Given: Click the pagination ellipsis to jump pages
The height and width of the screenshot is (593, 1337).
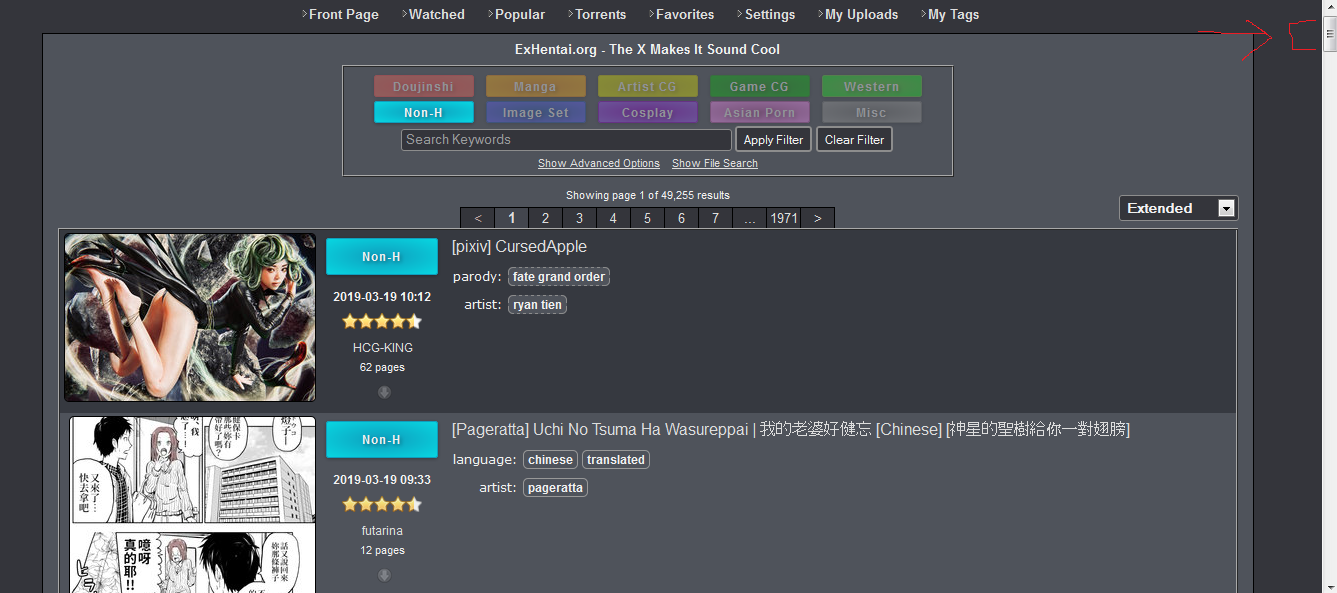Looking at the screenshot, I should point(750,218).
